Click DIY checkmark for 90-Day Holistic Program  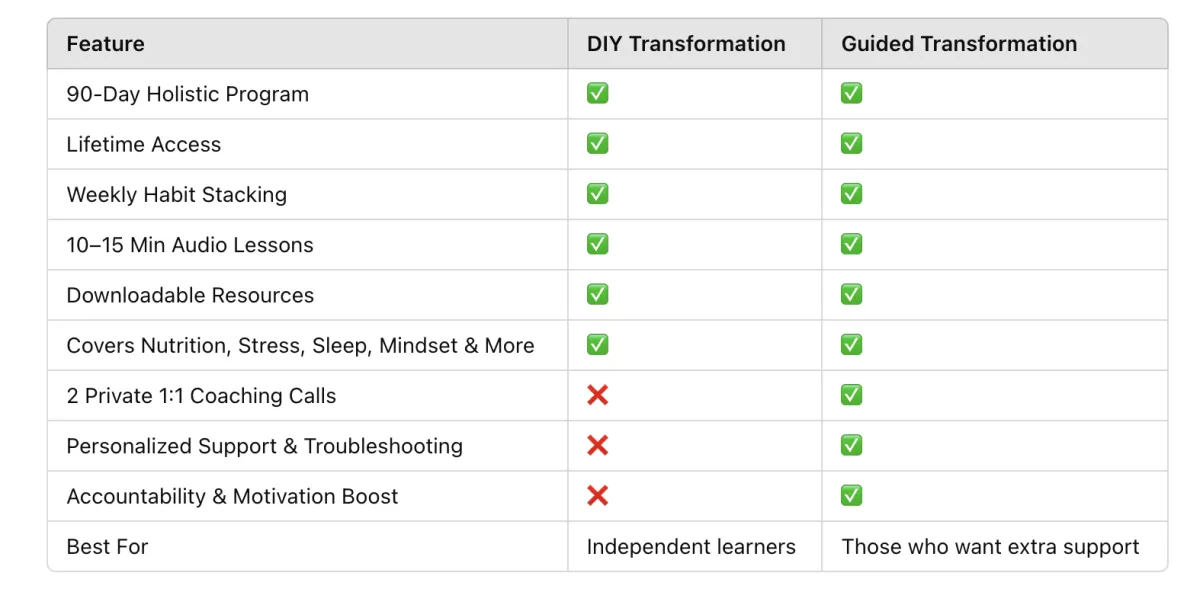[x=597, y=93]
